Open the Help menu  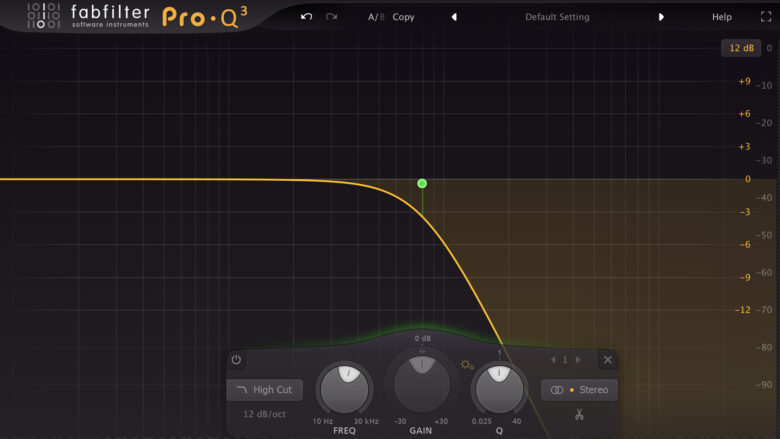[x=721, y=17]
